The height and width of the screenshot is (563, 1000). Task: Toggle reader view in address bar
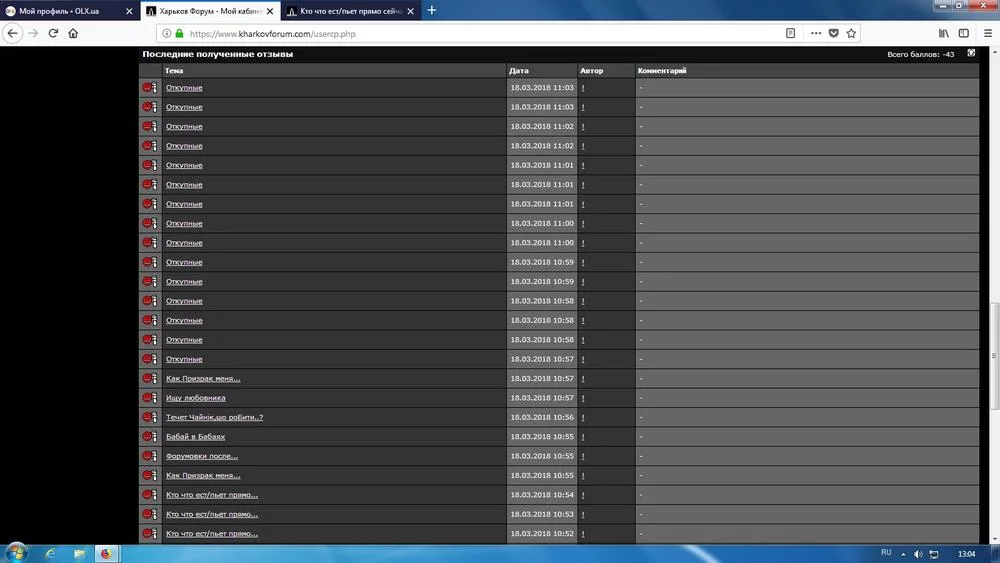pos(790,33)
